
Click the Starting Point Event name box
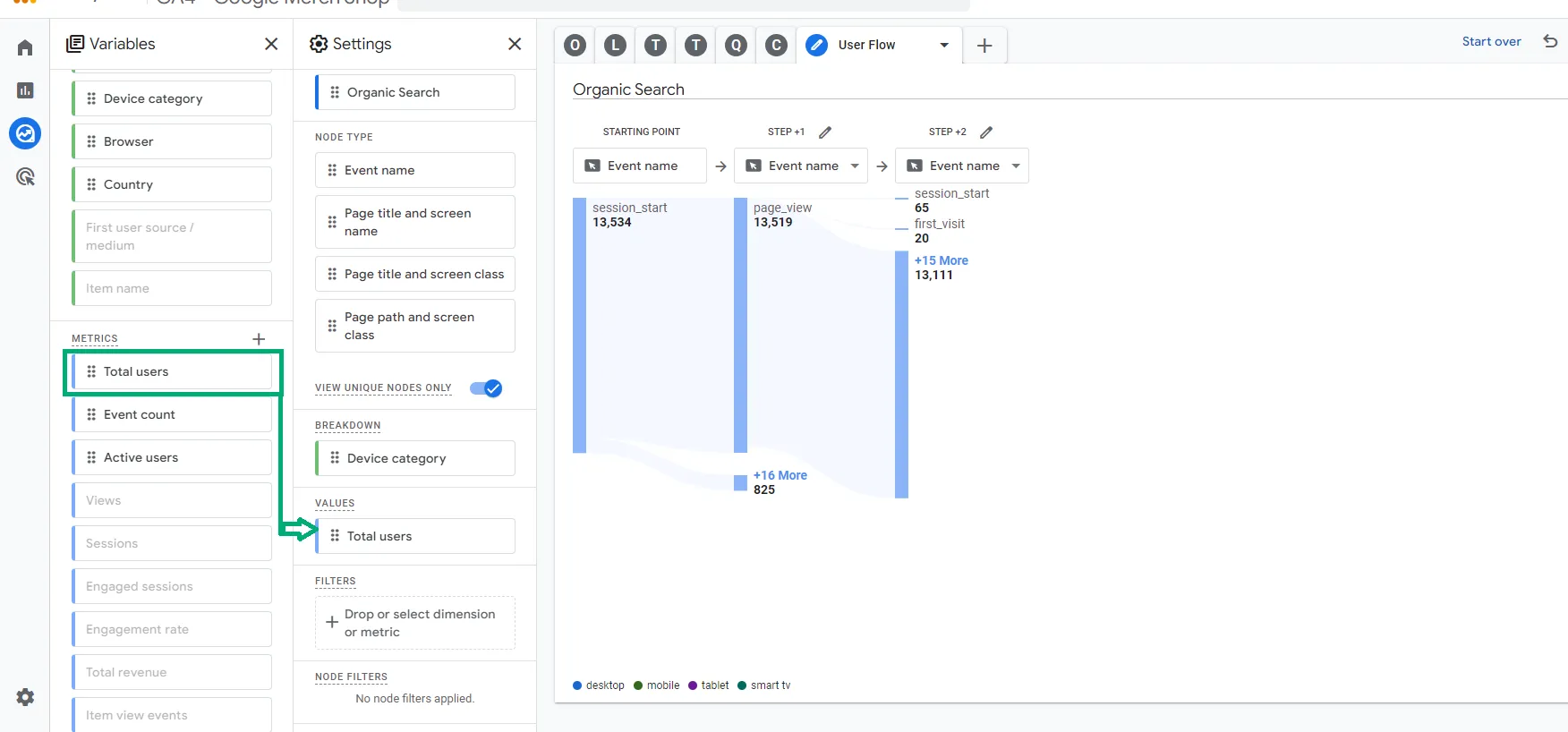(640, 166)
